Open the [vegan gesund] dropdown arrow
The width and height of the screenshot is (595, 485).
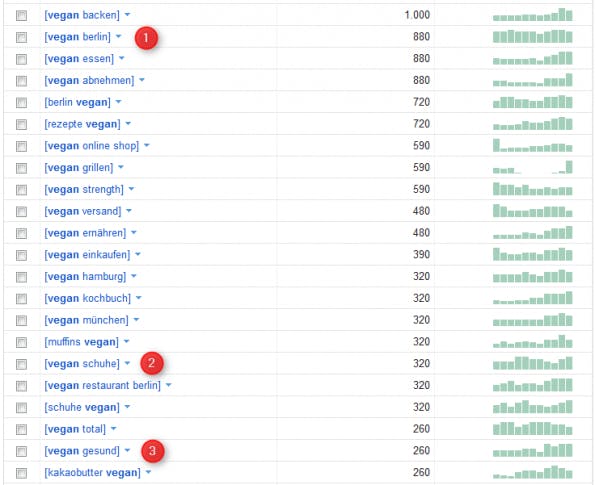(x=127, y=450)
